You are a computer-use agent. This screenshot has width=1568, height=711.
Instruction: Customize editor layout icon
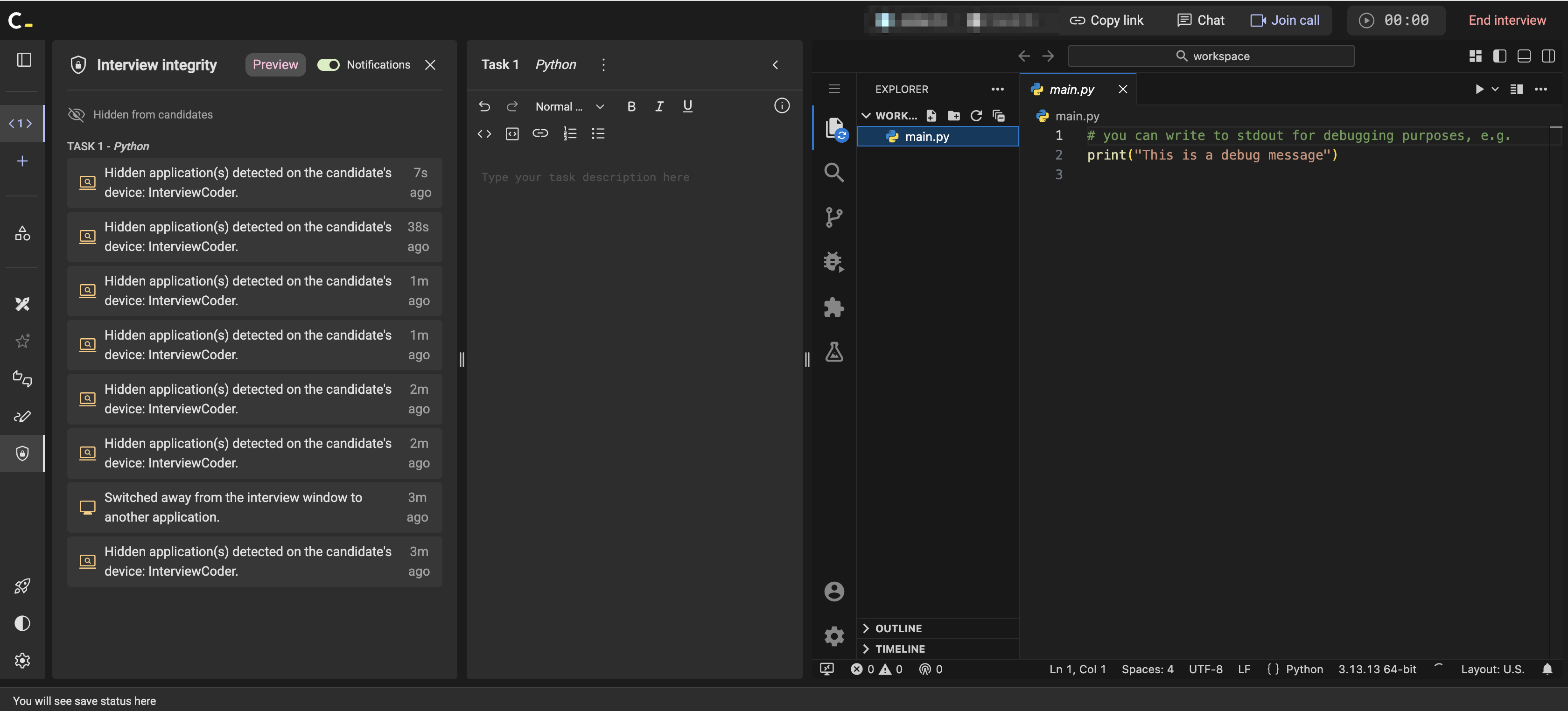click(1475, 56)
